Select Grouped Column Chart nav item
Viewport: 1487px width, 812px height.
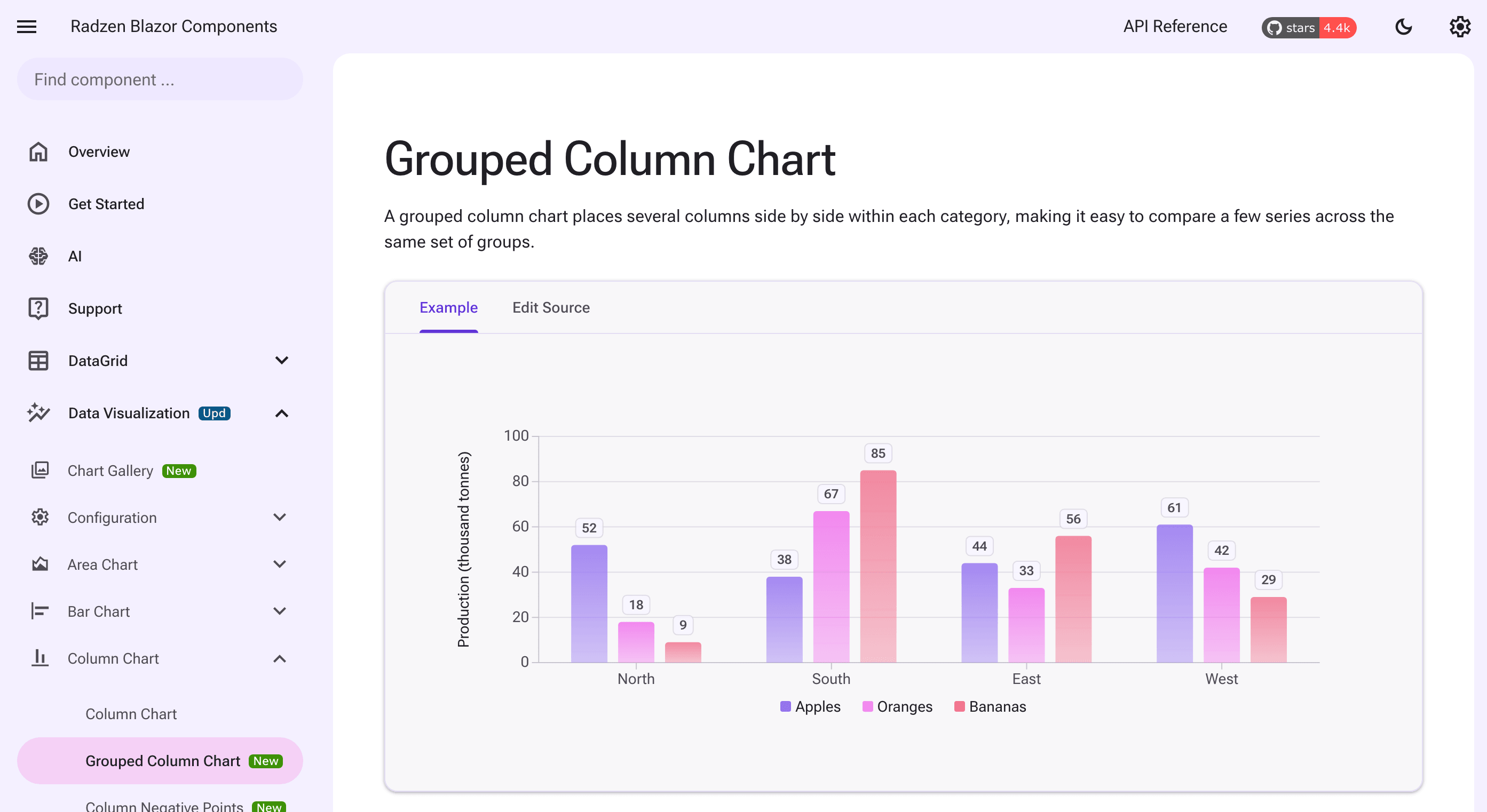160,761
